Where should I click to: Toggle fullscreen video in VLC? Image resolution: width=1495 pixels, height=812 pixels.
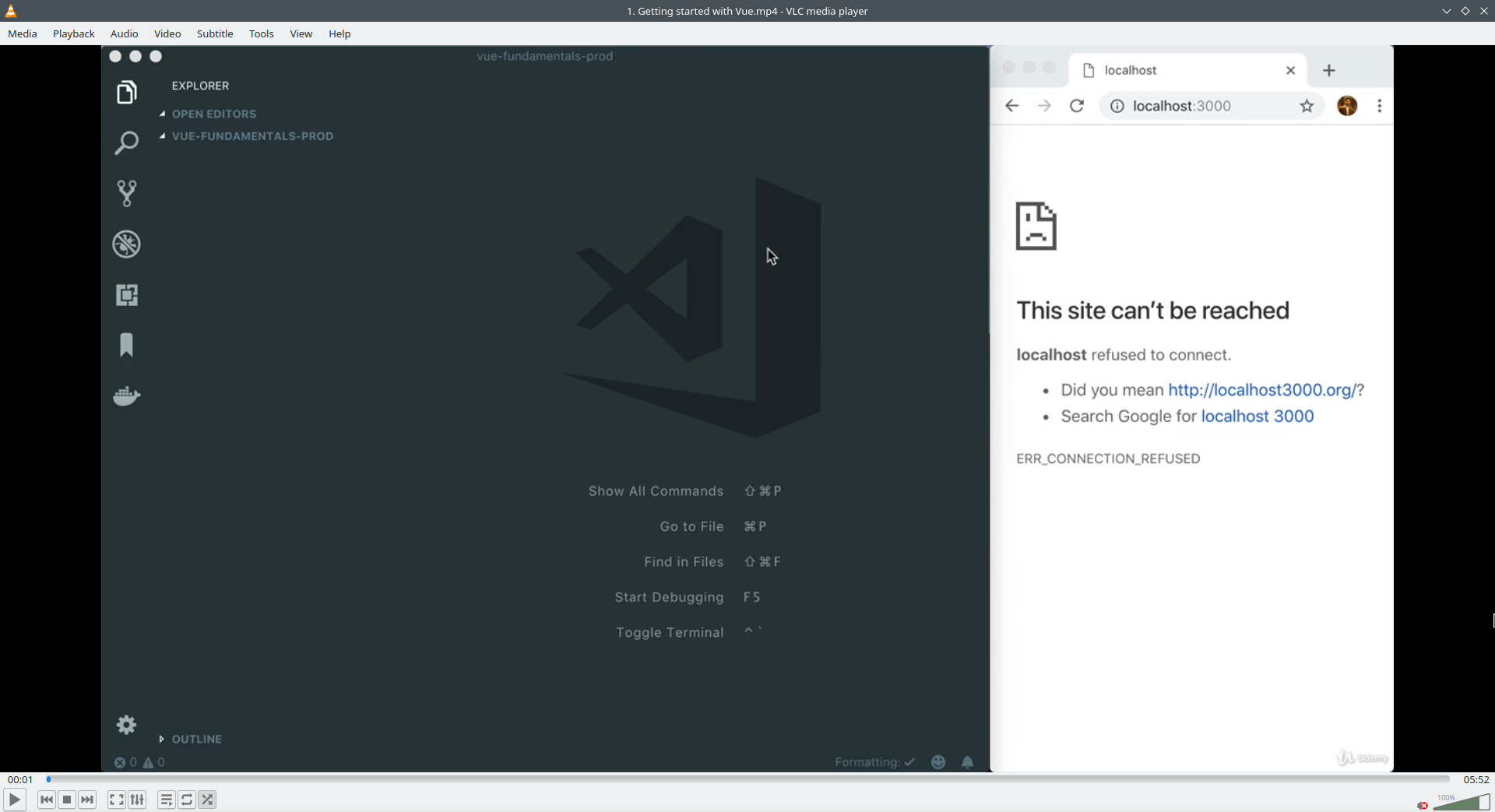pos(116,800)
